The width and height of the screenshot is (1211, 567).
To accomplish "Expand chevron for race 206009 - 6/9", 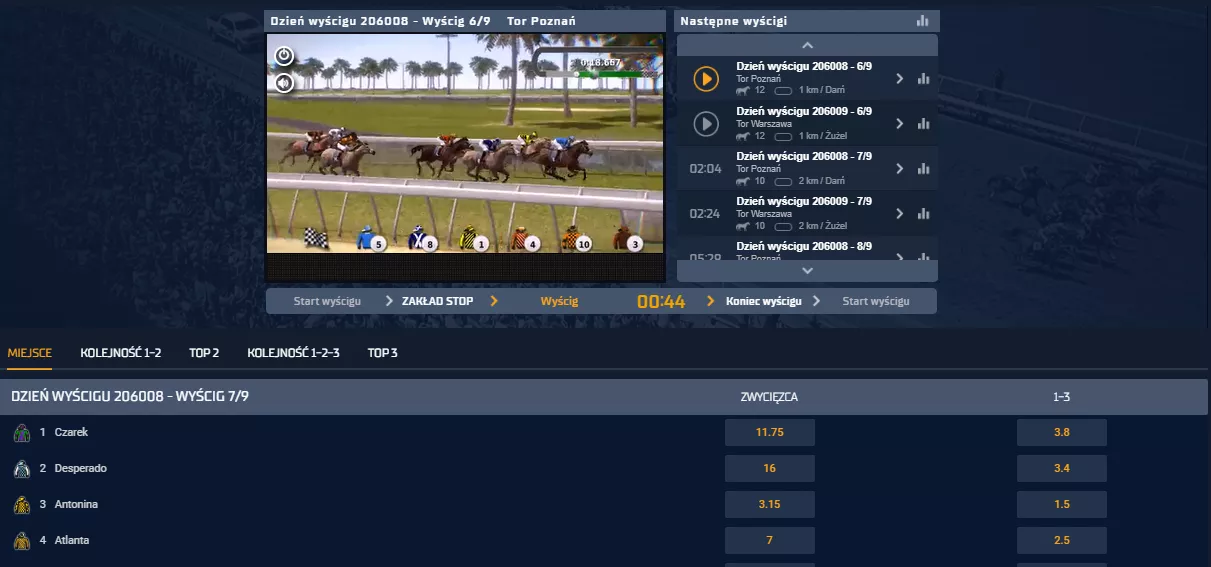I will (899, 124).
